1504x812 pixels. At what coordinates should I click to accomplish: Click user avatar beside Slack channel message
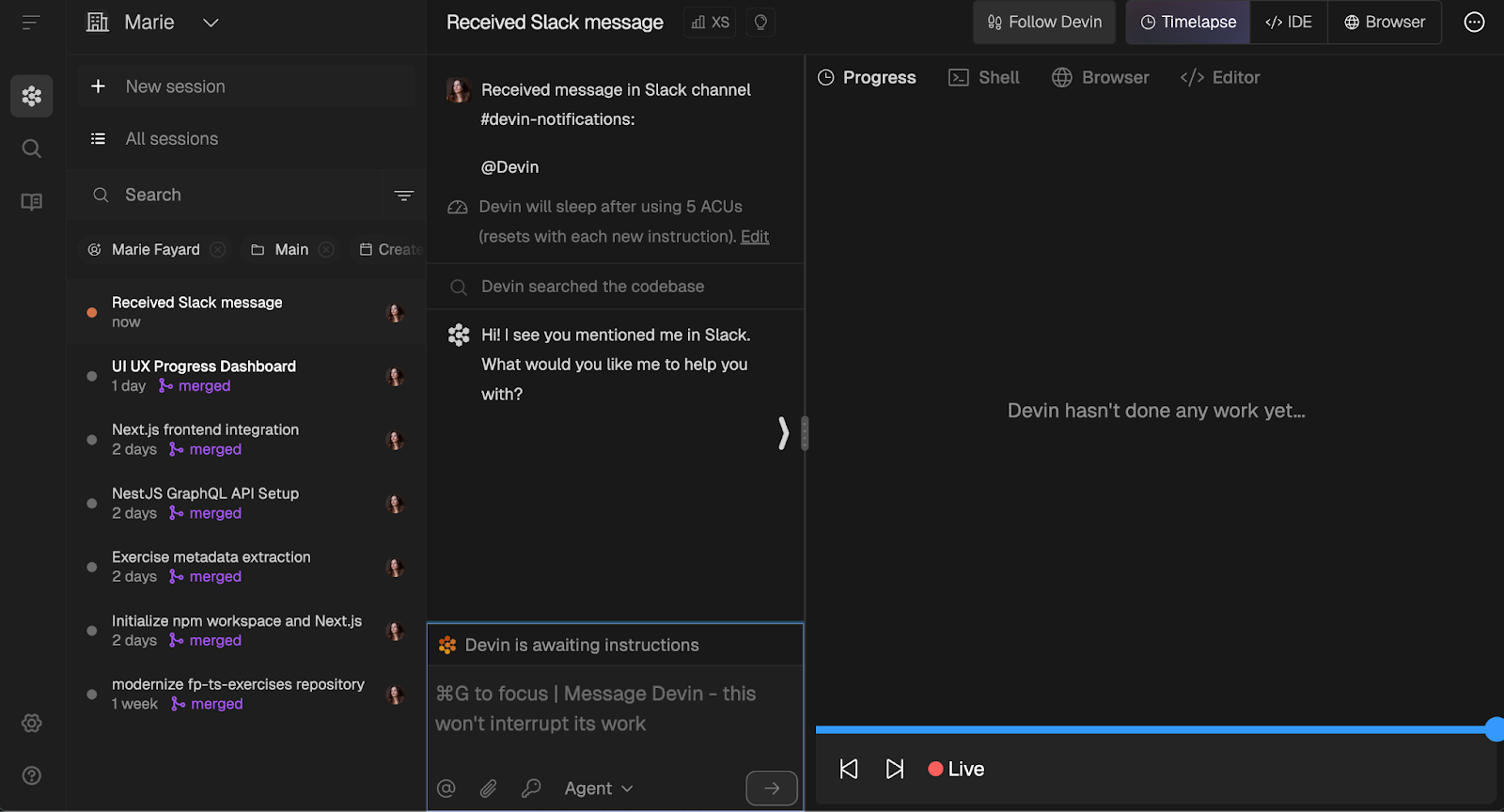[459, 90]
